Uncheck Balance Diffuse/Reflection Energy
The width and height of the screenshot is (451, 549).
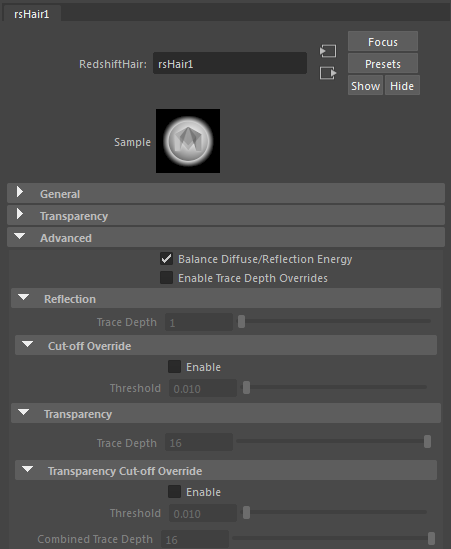(166, 259)
